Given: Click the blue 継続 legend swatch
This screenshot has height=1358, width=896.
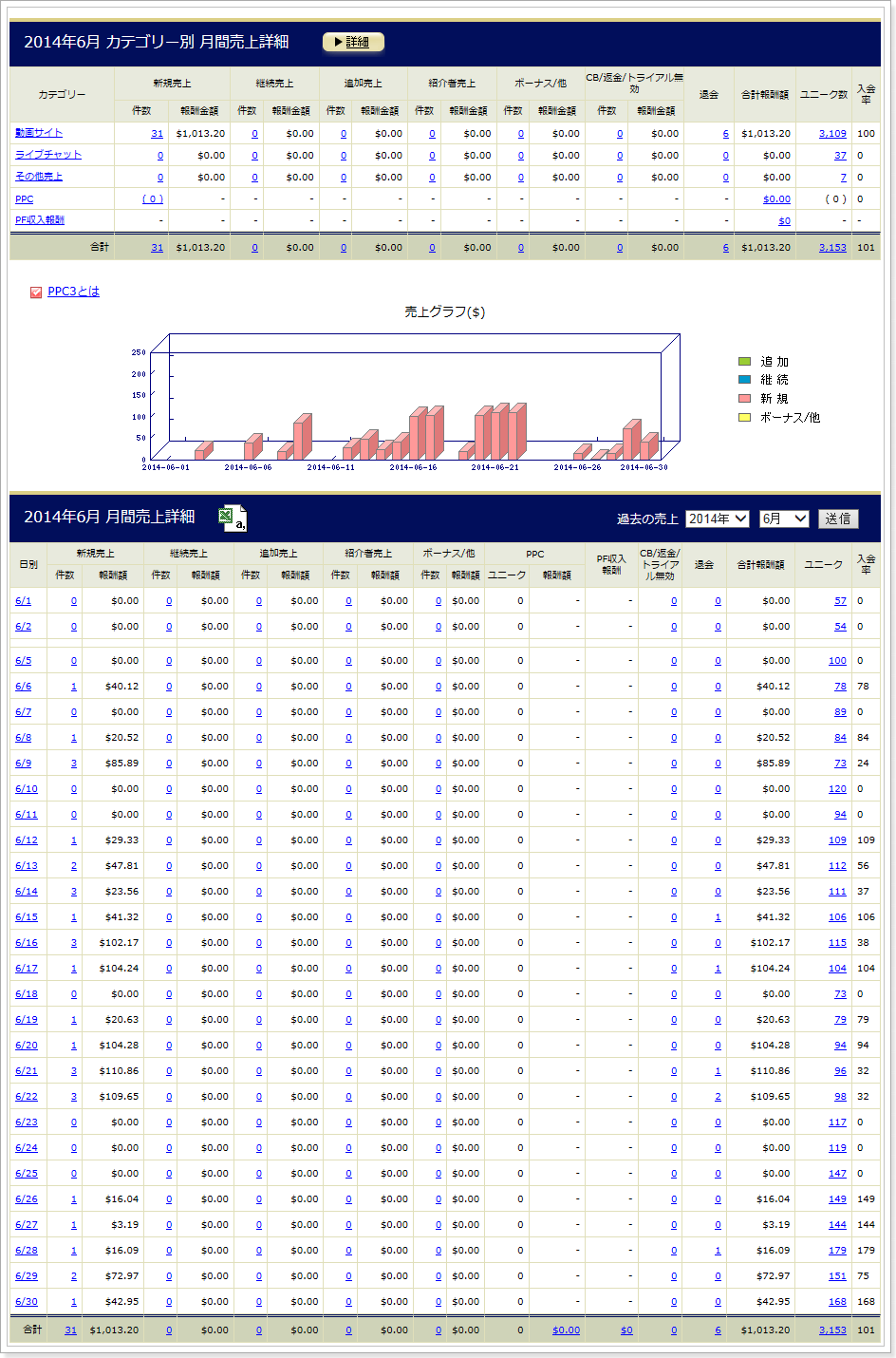Looking at the screenshot, I should [744, 380].
